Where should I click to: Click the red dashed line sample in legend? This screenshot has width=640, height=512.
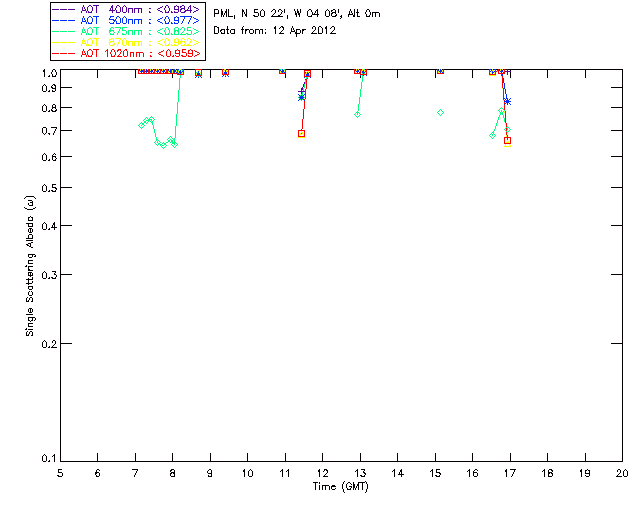tap(64, 53)
